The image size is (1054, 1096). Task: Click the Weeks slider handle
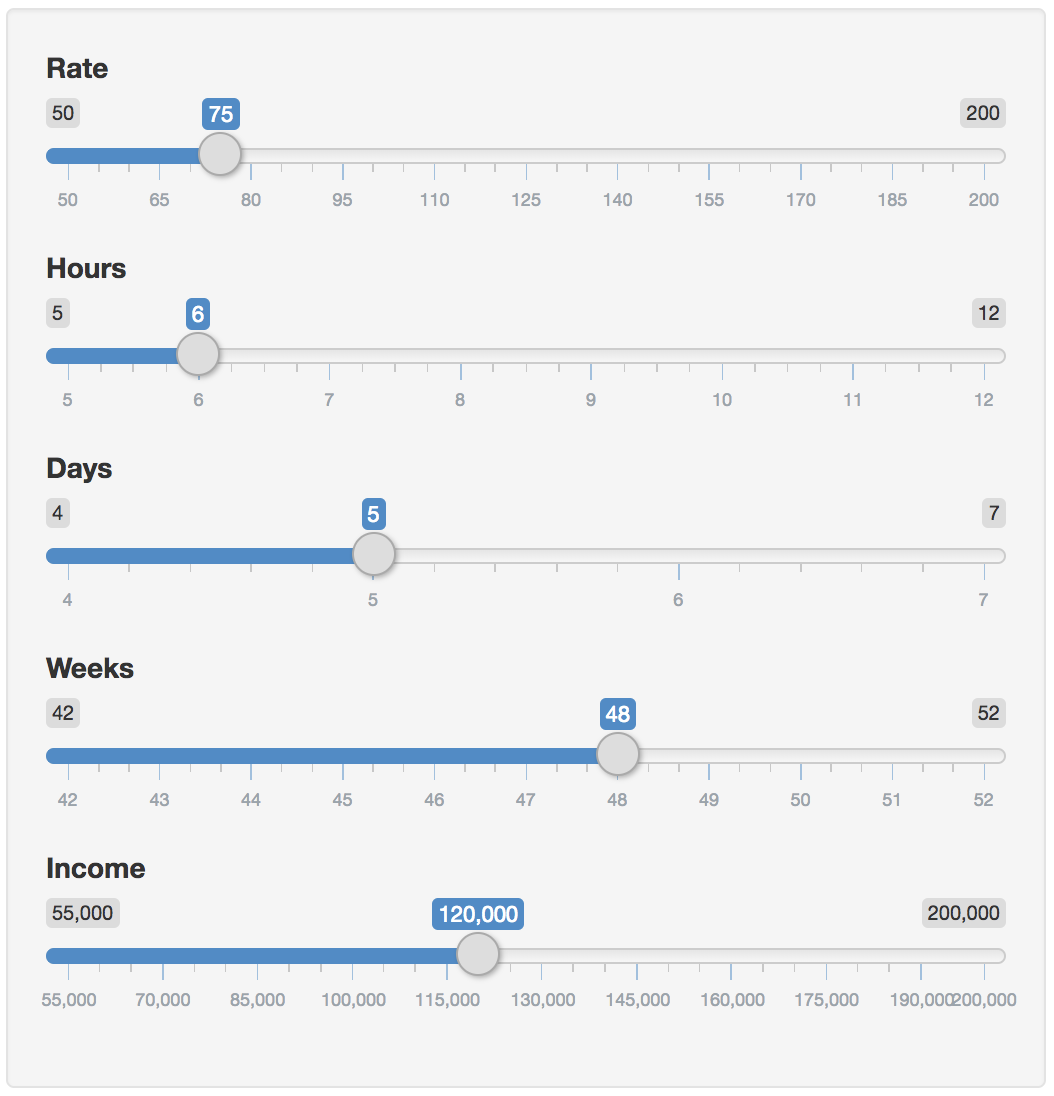pyautogui.click(x=618, y=754)
